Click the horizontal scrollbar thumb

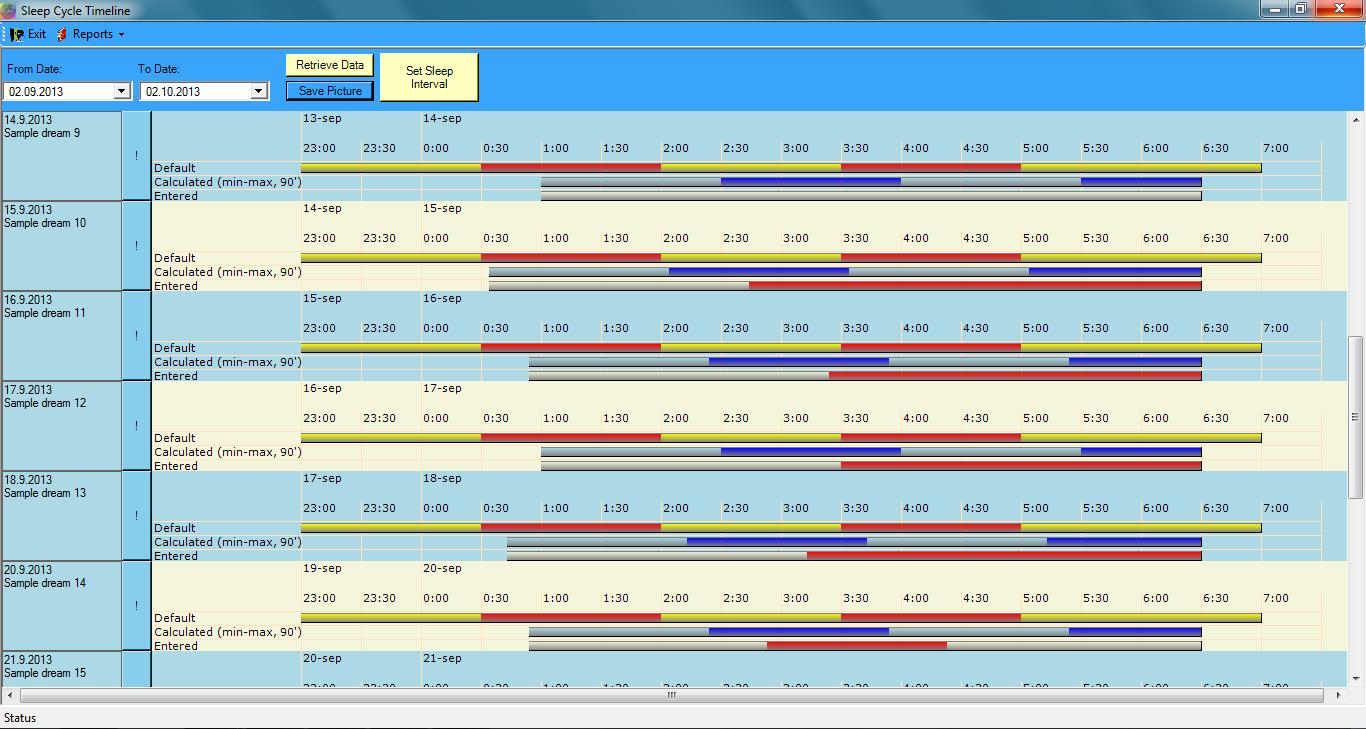[672, 697]
